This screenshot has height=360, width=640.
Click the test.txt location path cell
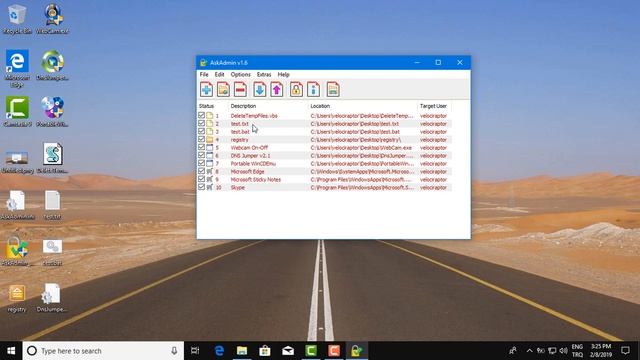355,124
